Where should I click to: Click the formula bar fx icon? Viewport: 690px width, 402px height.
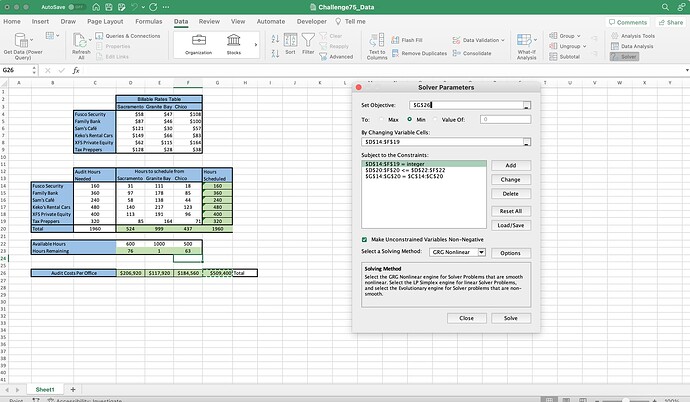pyautogui.click(x=76, y=70)
